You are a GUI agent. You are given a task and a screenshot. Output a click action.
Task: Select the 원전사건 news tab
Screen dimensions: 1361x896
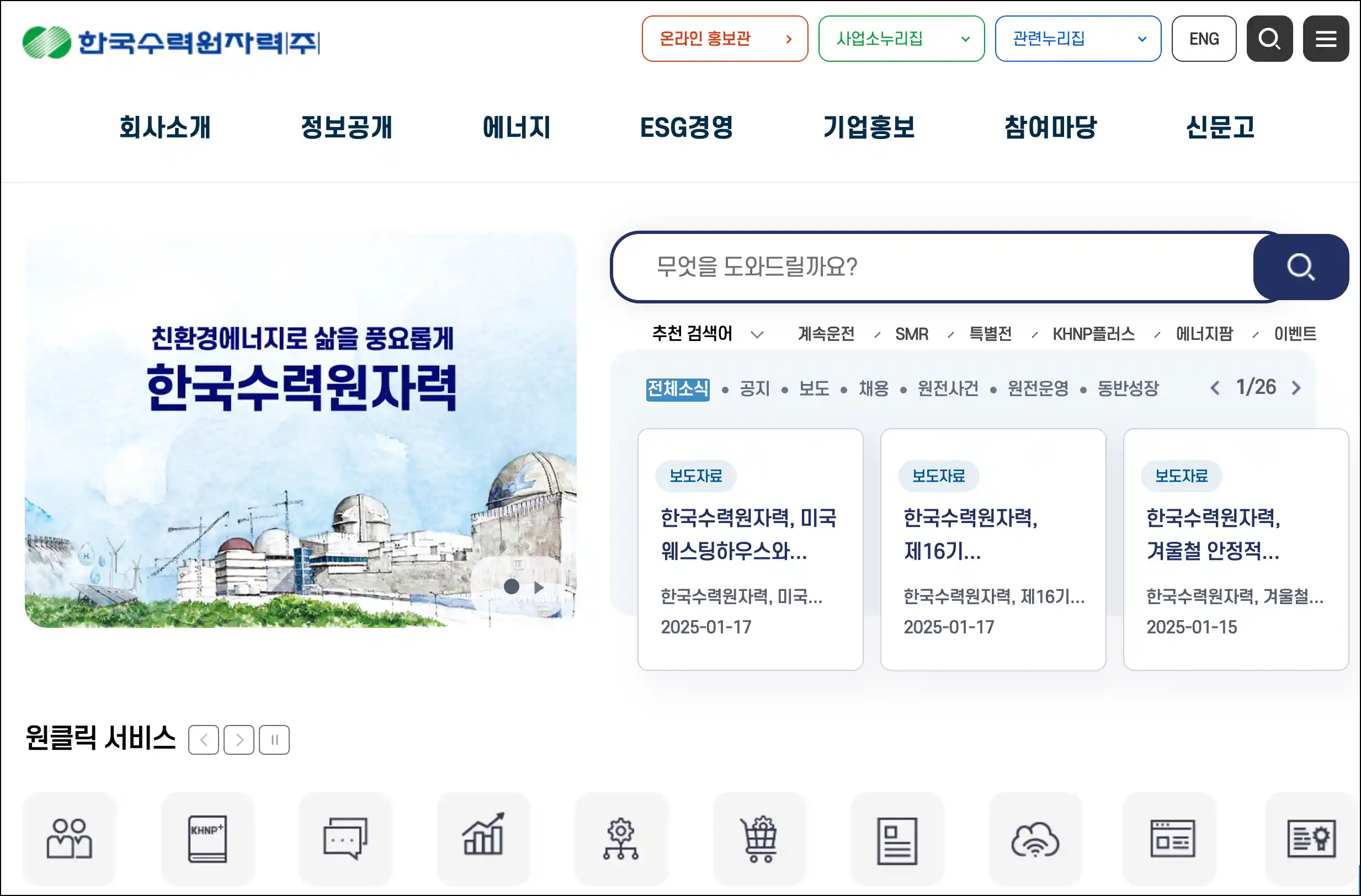[x=948, y=390]
